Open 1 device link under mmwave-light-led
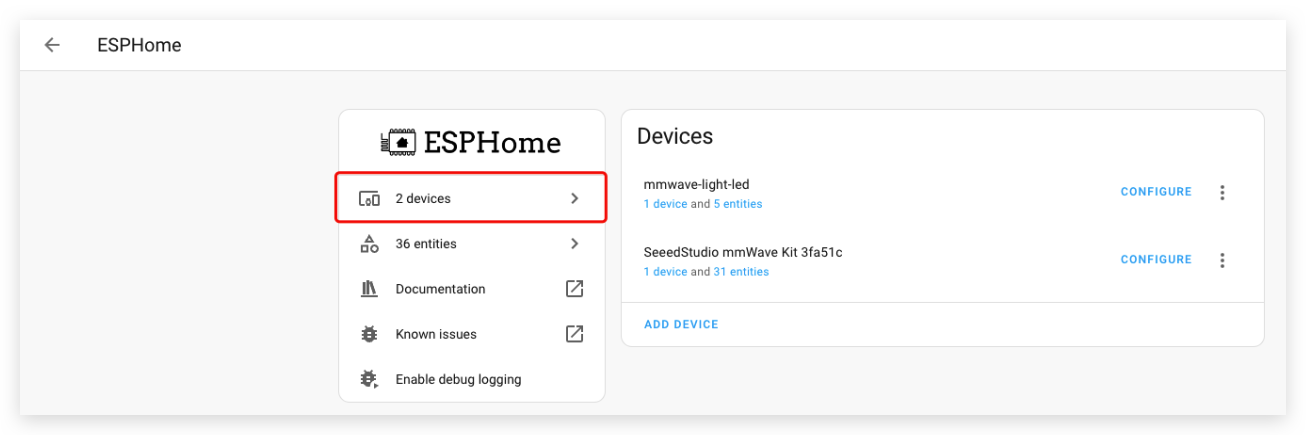The height and width of the screenshot is (435, 1306). click(x=665, y=204)
